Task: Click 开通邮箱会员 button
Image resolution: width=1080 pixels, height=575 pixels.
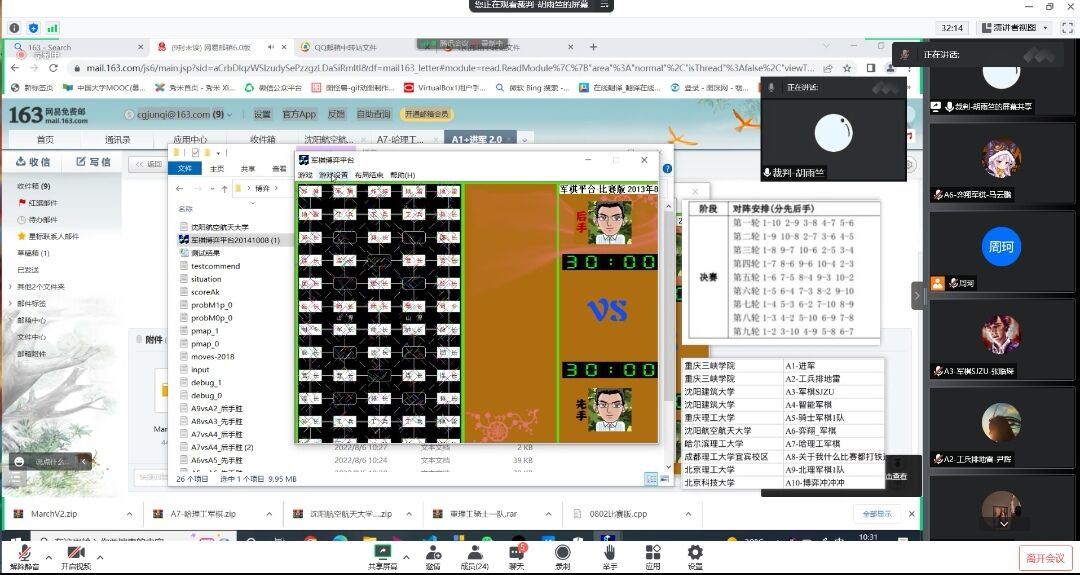Action: pos(426,114)
